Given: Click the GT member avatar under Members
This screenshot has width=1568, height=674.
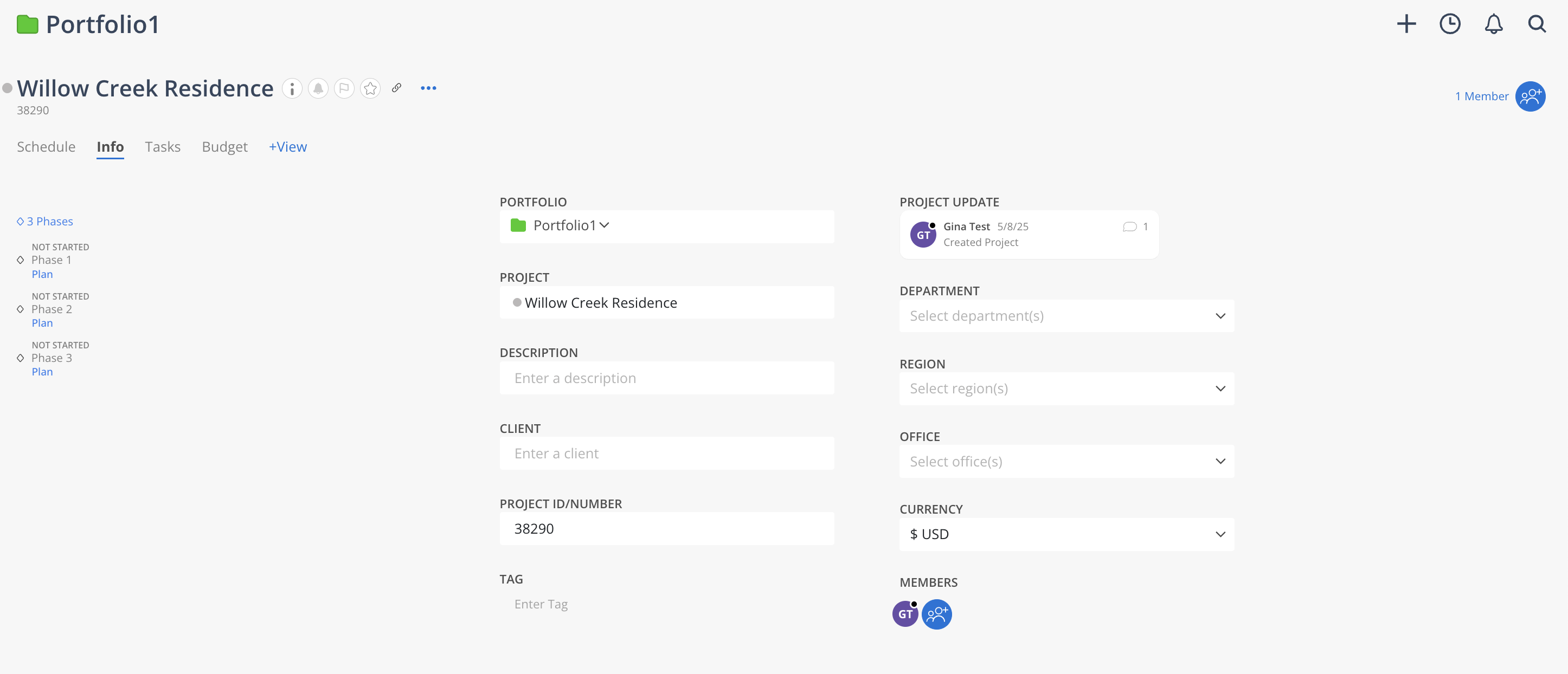Looking at the screenshot, I should pos(905,614).
